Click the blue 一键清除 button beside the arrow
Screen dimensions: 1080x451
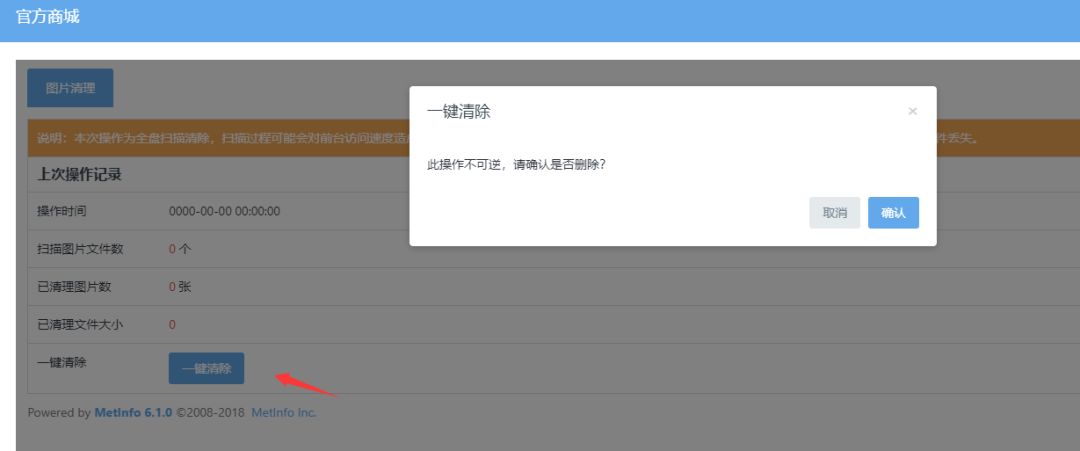point(206,368)
